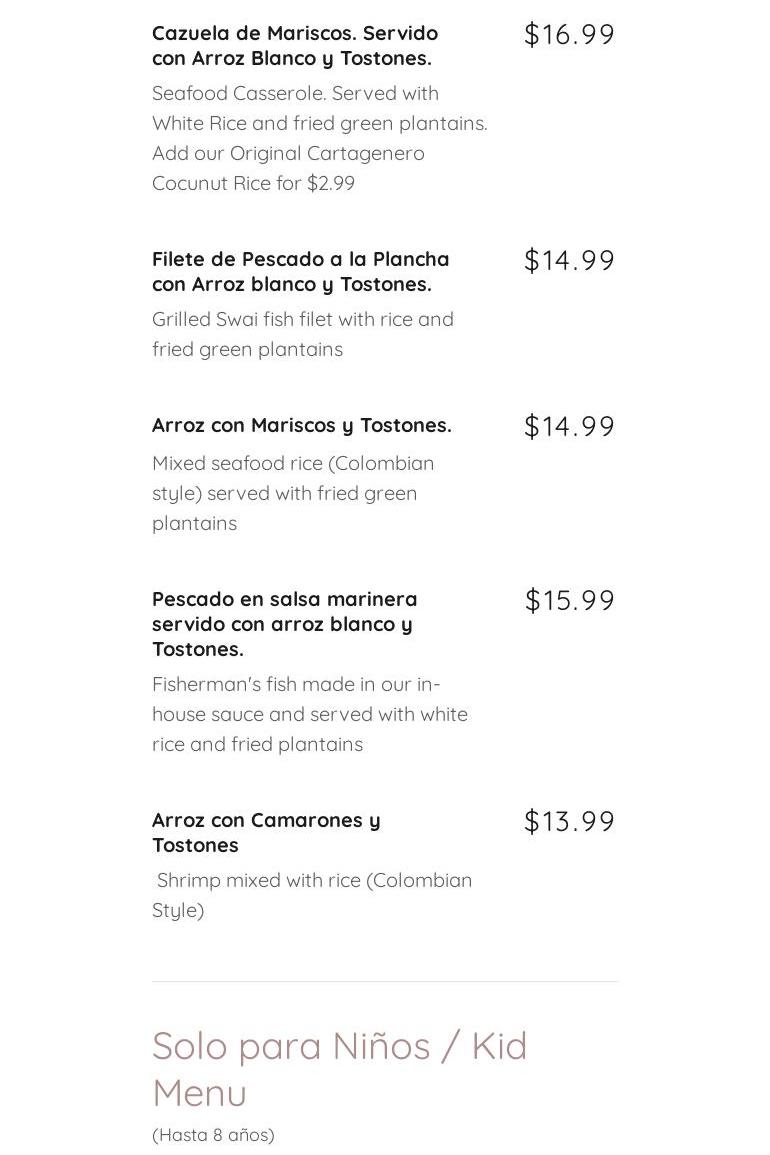
Task: Open the Filete de Pescado a la Plancha item
Action: pyautogui.click(x=300, y=272)
